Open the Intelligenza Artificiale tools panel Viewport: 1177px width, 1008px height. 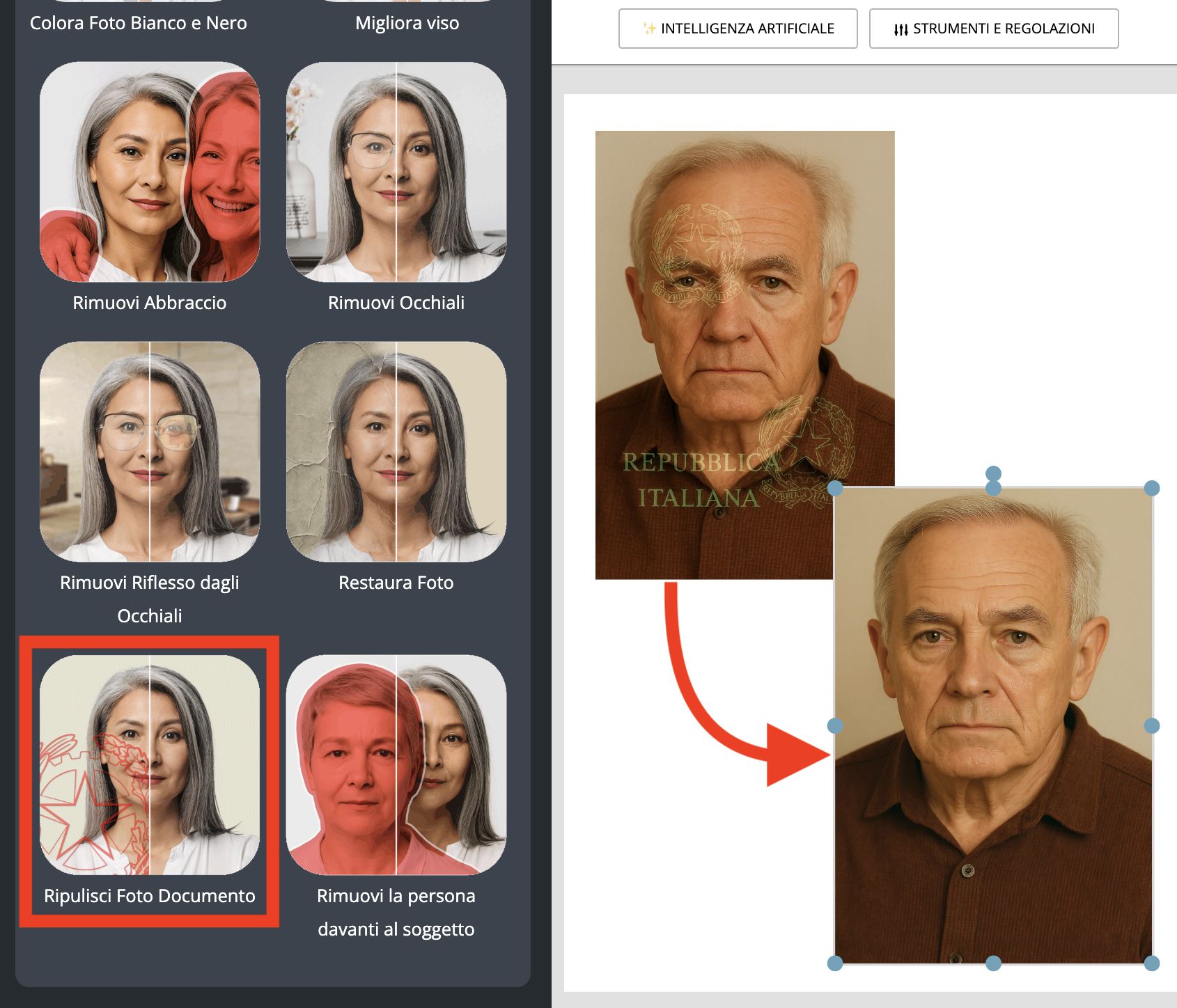pyautogui.click(x=738, y=29)
